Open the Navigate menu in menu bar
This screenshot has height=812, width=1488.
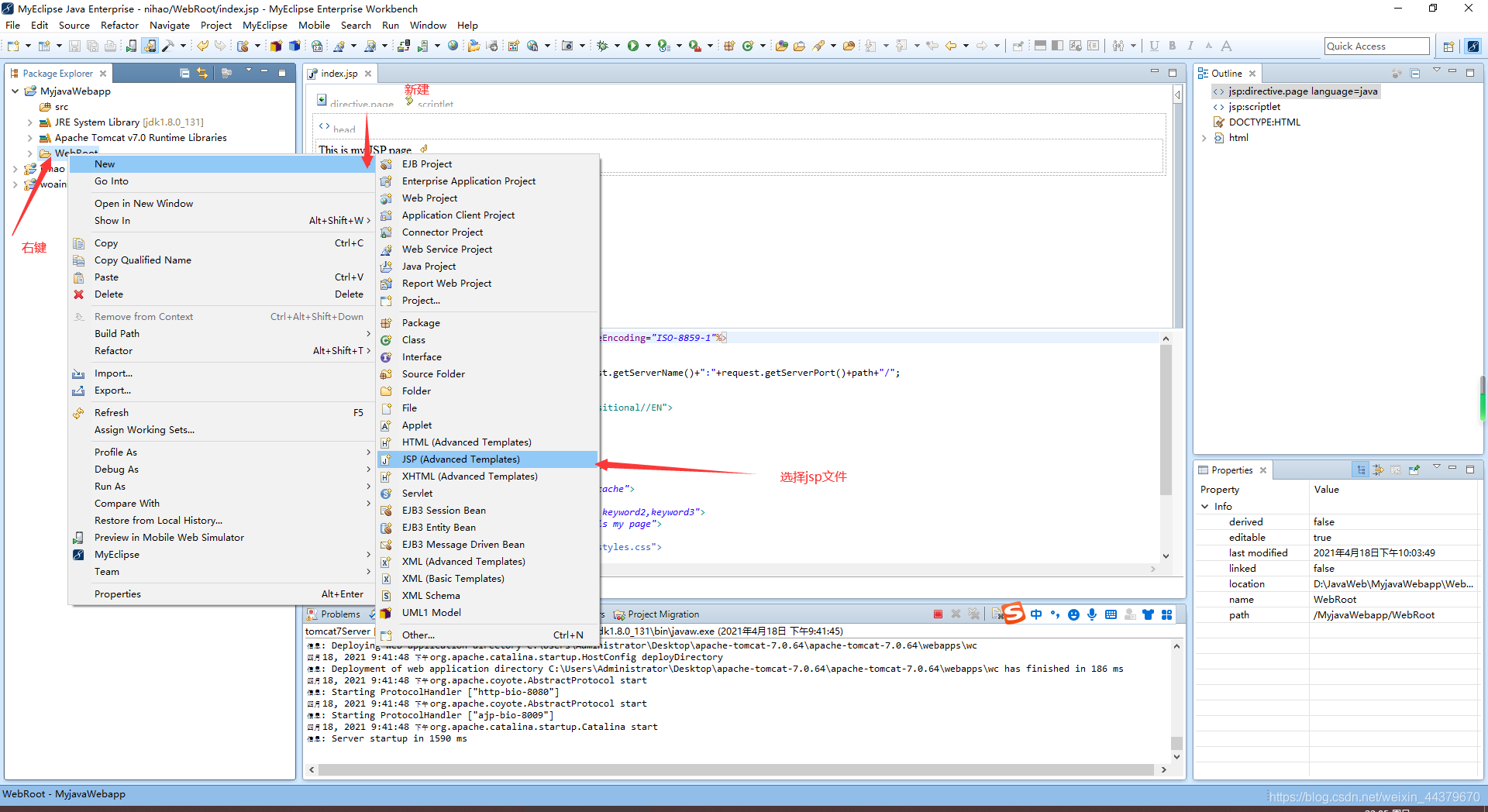170,25
